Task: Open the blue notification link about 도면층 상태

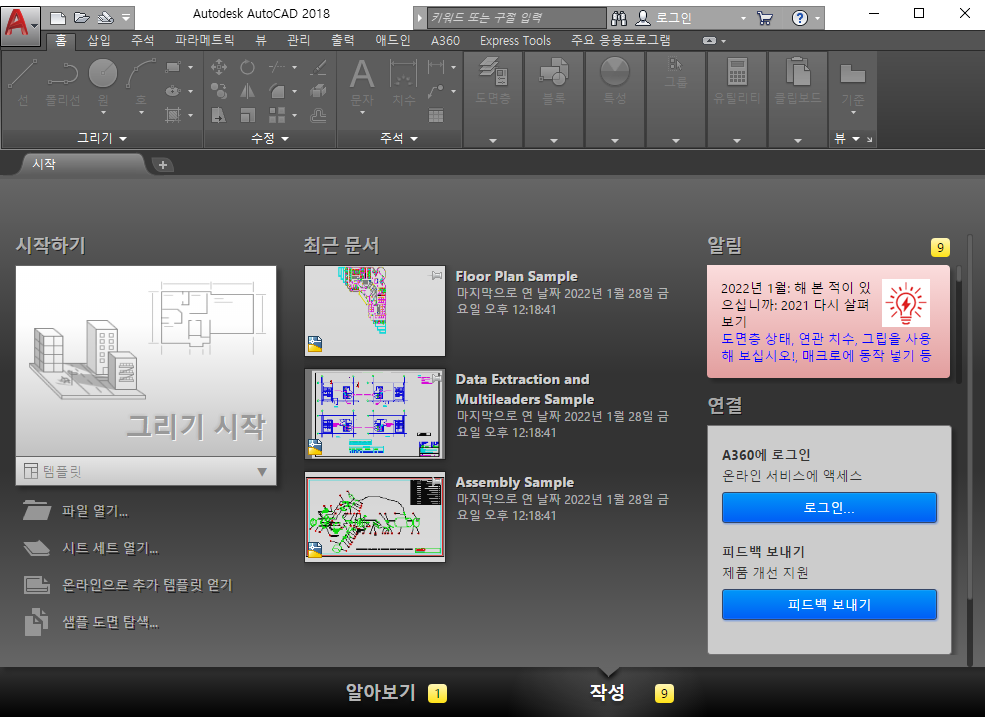Action: [826, 347]
